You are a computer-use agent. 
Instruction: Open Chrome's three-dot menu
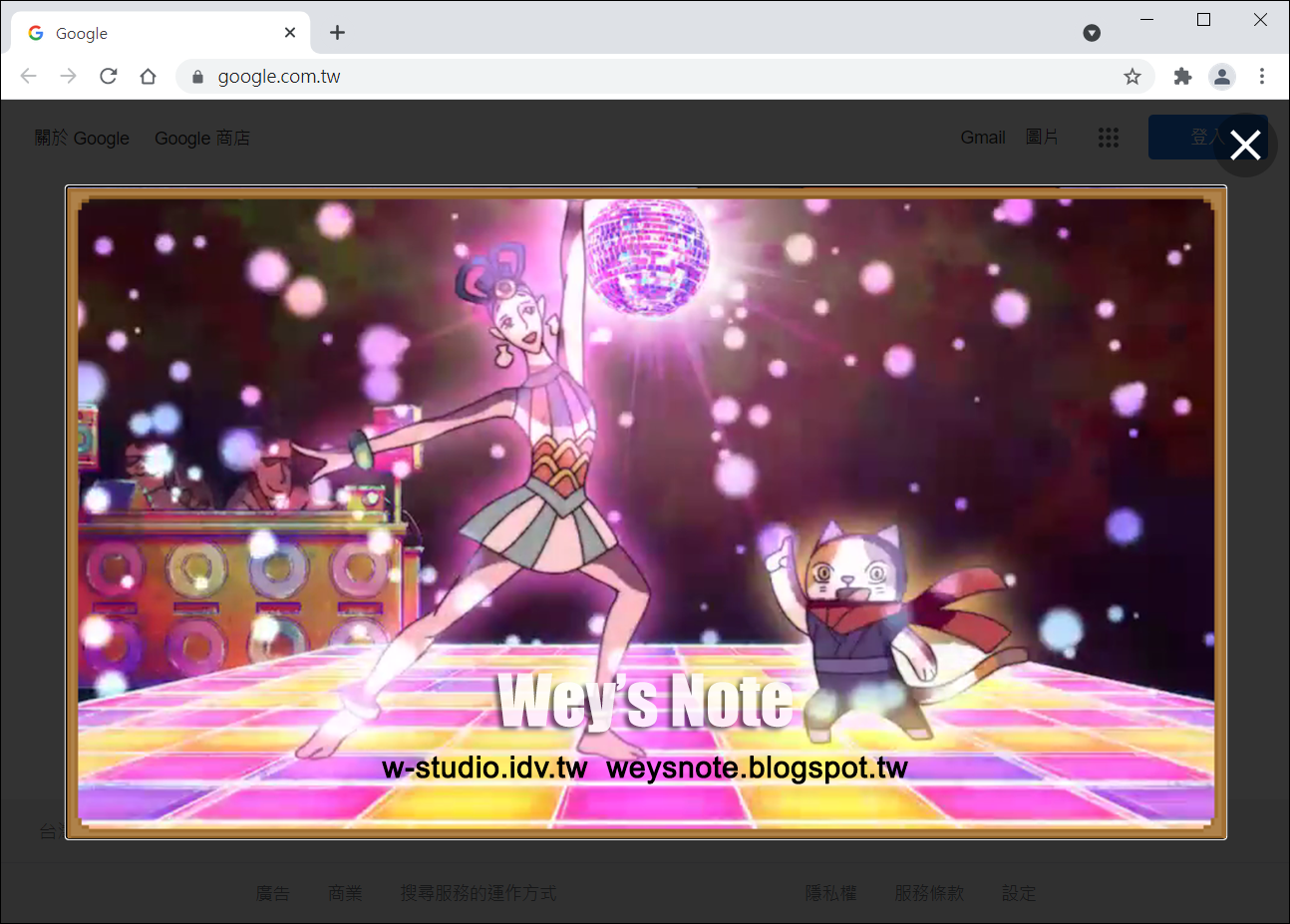[x=1262, y=77]
